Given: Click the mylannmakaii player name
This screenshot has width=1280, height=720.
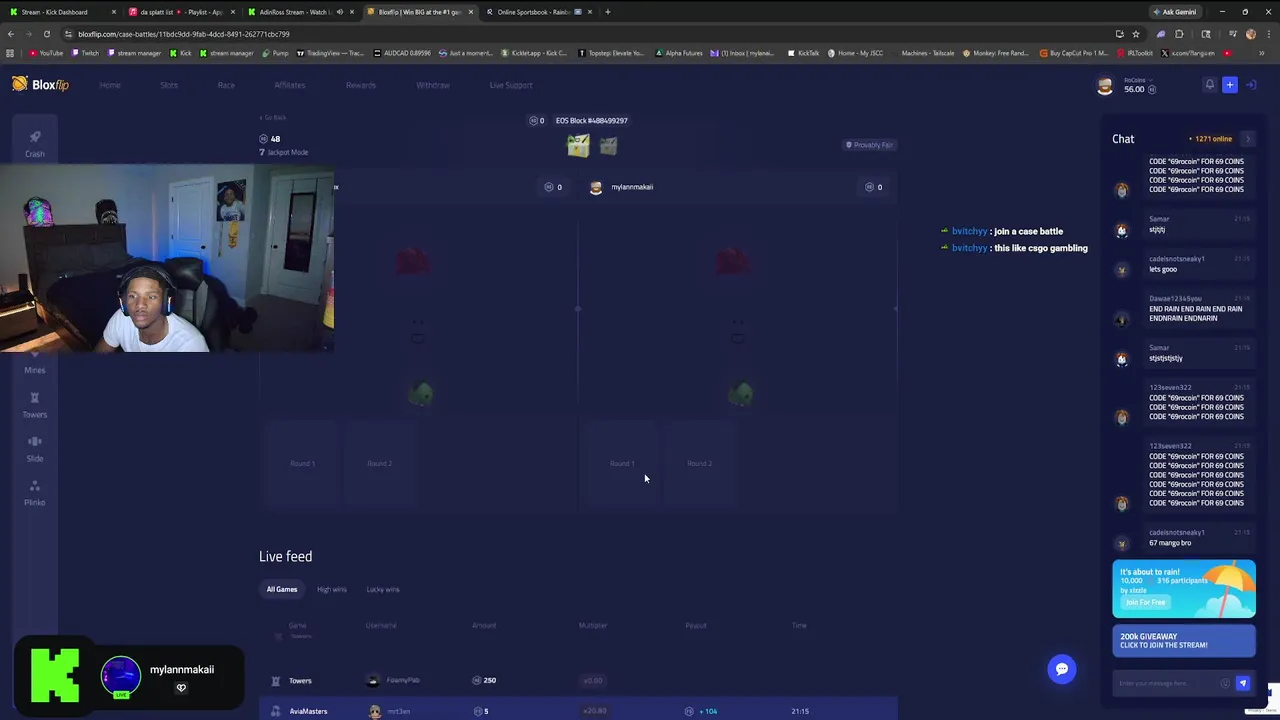Looking at the screenshot, I should 632,187.
